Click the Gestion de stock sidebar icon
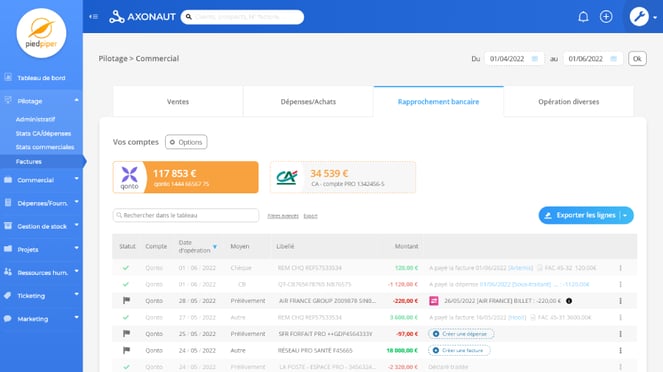 point(8,226)
